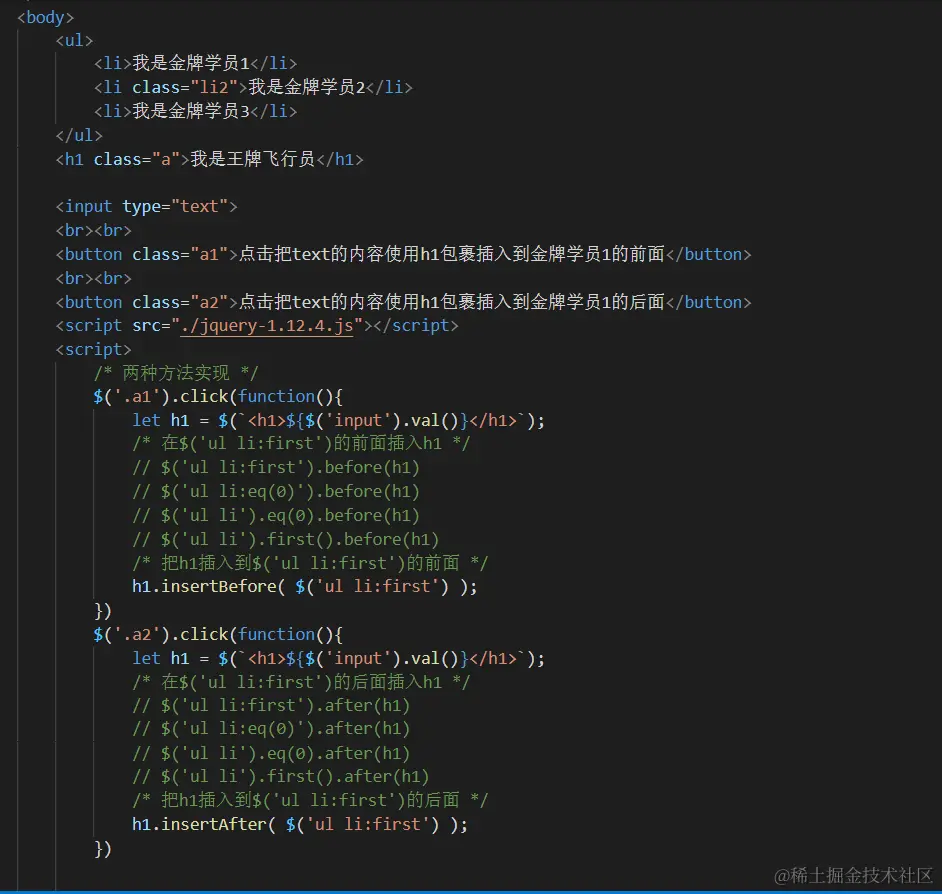Click the line containing 我是金牌学员3
942x894 pixels.
pyautogui.click(x=195, y=111)
